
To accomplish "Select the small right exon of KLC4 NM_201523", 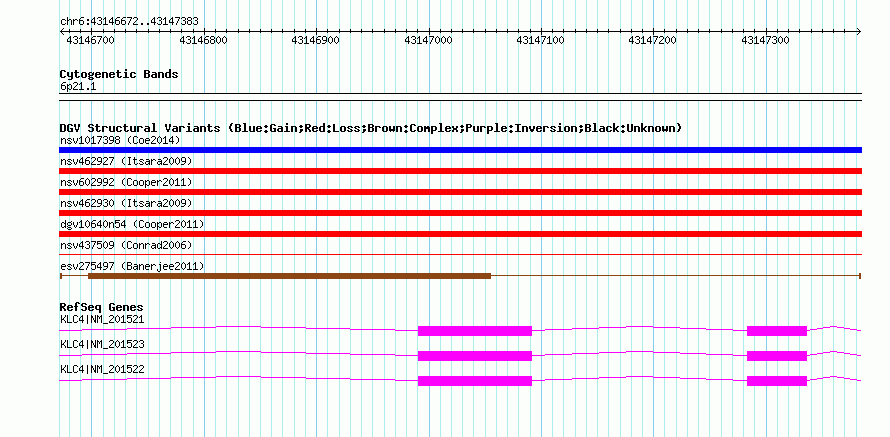I will coord(777,356).
